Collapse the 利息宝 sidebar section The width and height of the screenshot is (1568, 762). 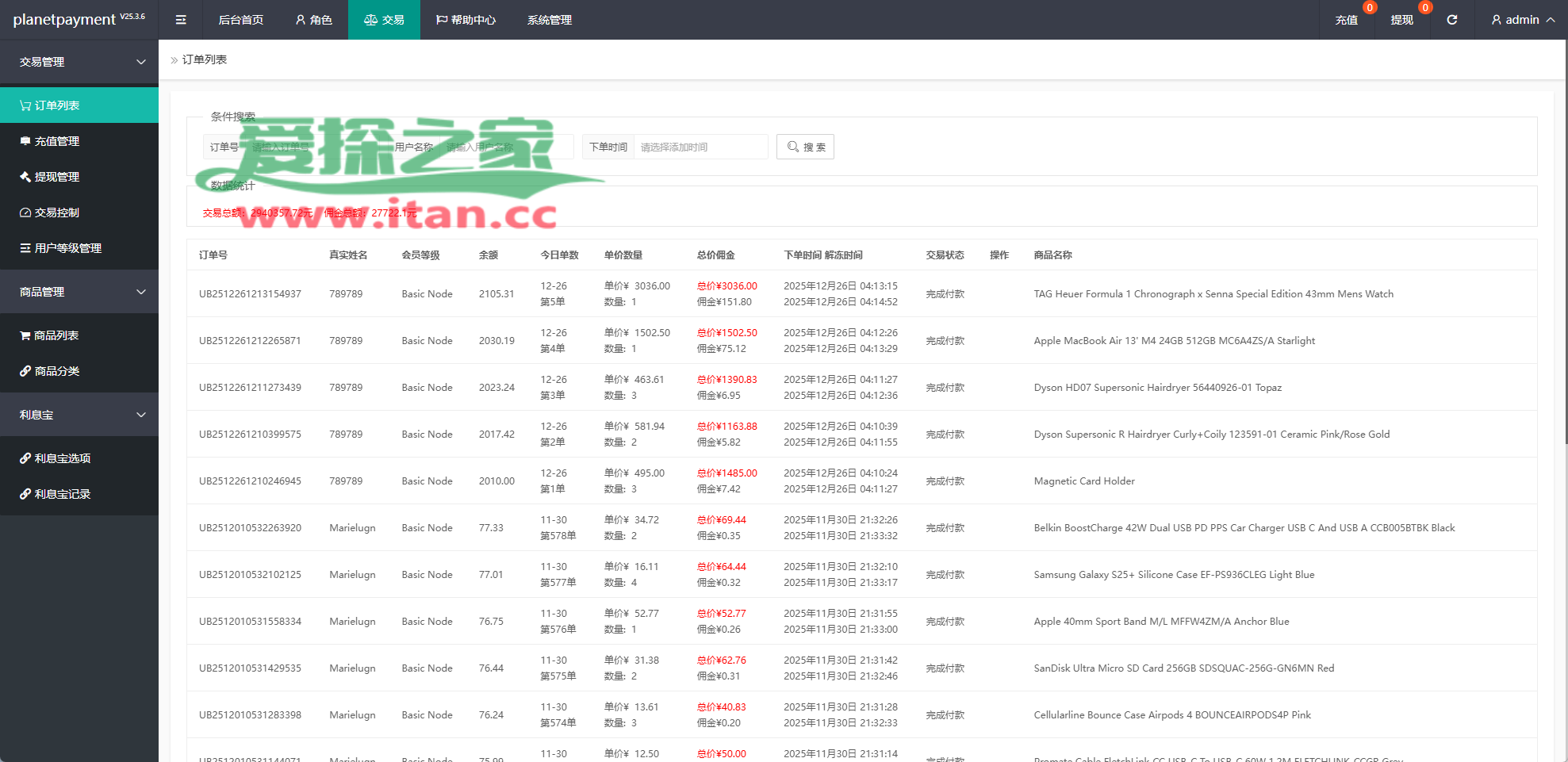(x=79, y=415)
